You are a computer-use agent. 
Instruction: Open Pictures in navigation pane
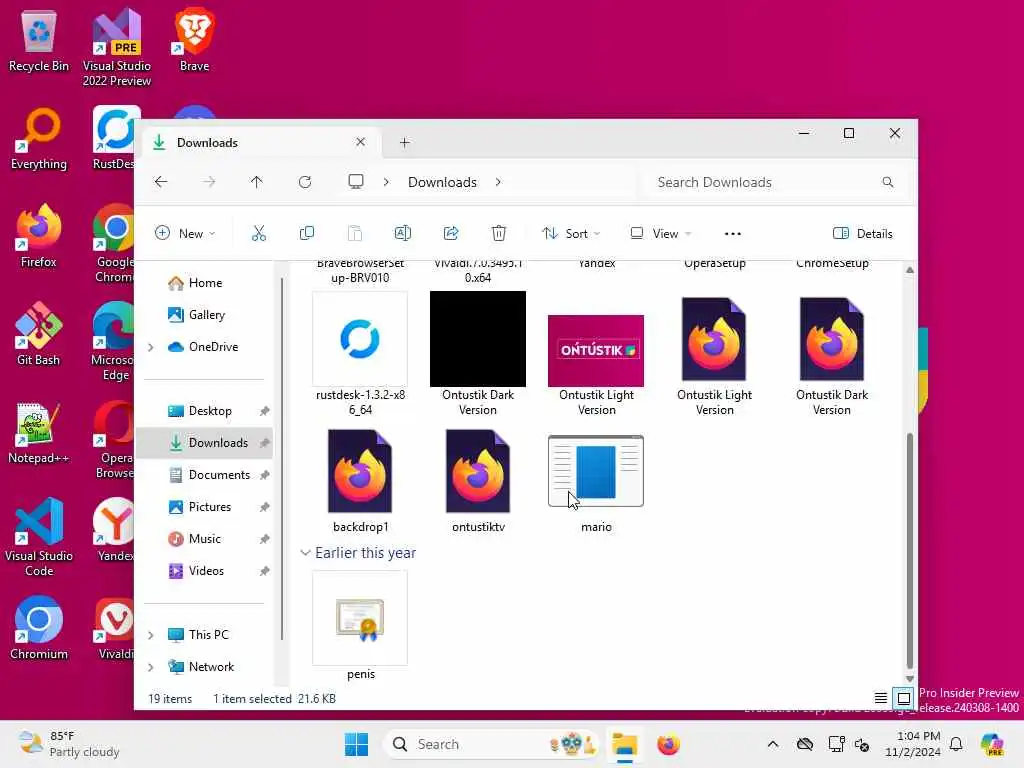point(200,507)
